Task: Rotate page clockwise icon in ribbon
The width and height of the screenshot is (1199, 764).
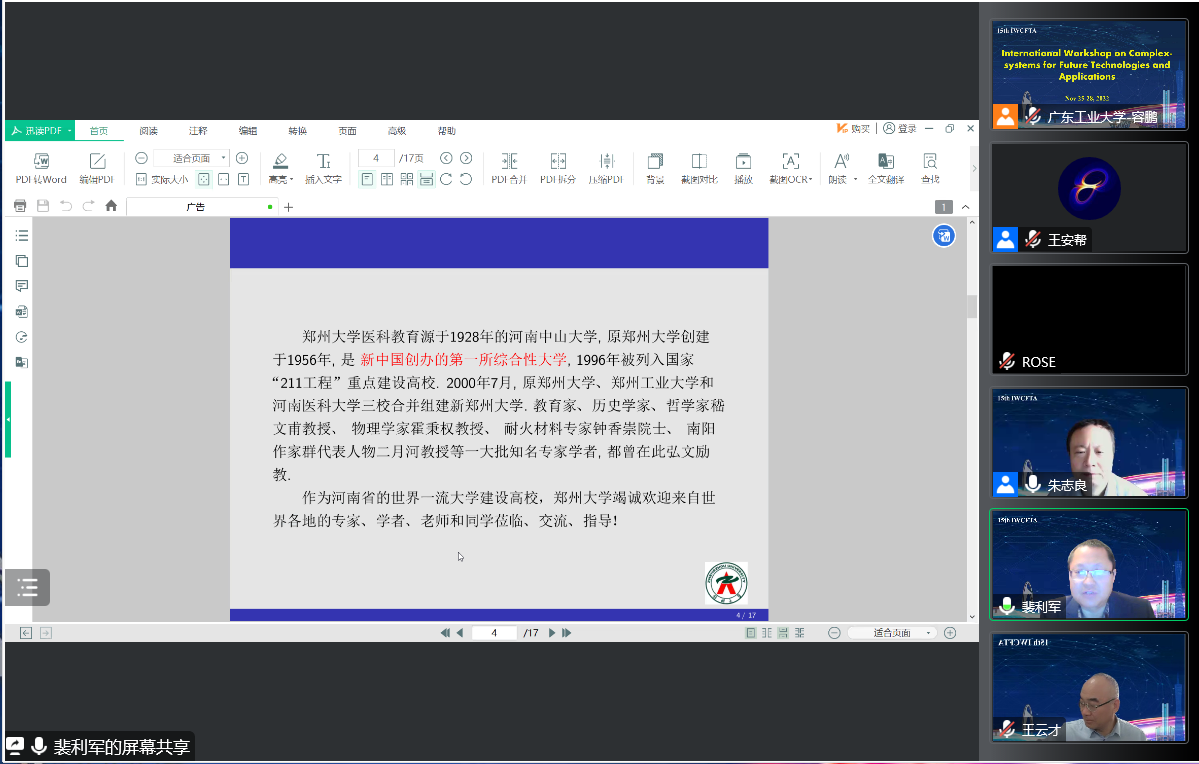Action: 446,179
